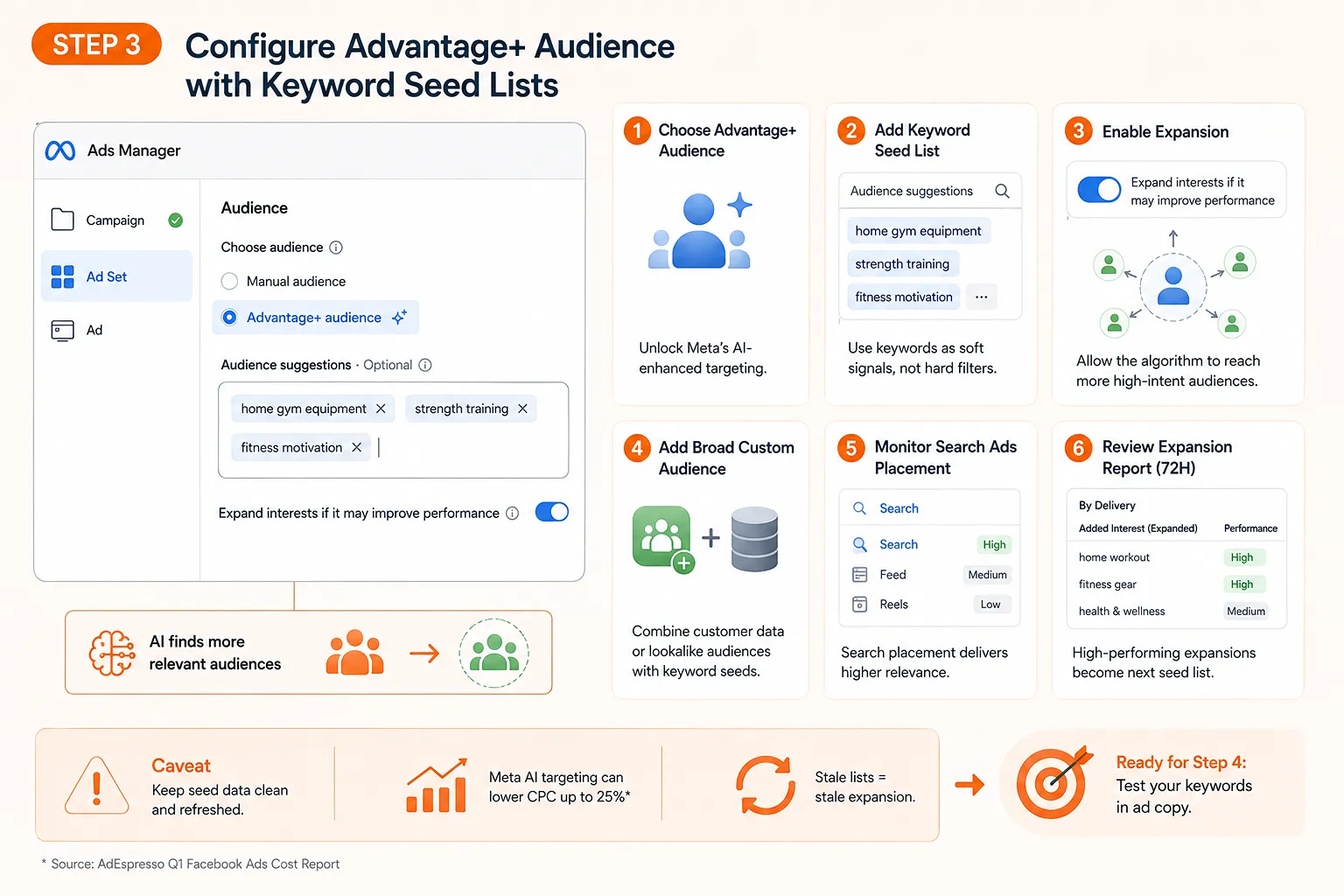Click the 'home workout' row text

(1114, 557)
